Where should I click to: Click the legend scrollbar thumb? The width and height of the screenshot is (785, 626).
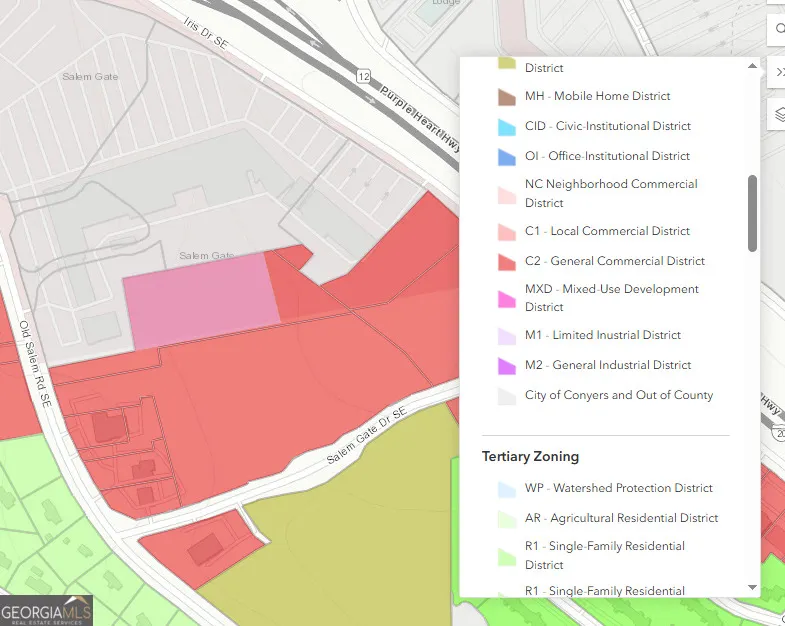(752, 213)
